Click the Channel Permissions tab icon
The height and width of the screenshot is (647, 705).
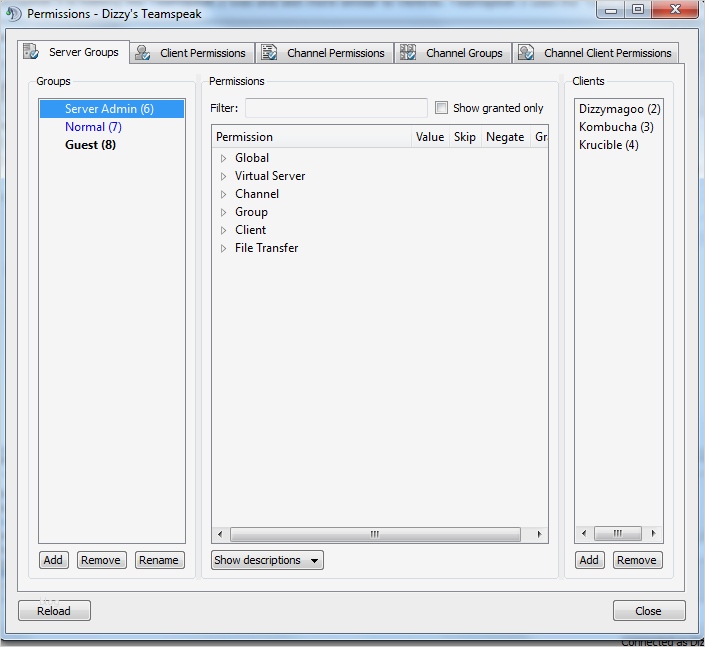269,53
